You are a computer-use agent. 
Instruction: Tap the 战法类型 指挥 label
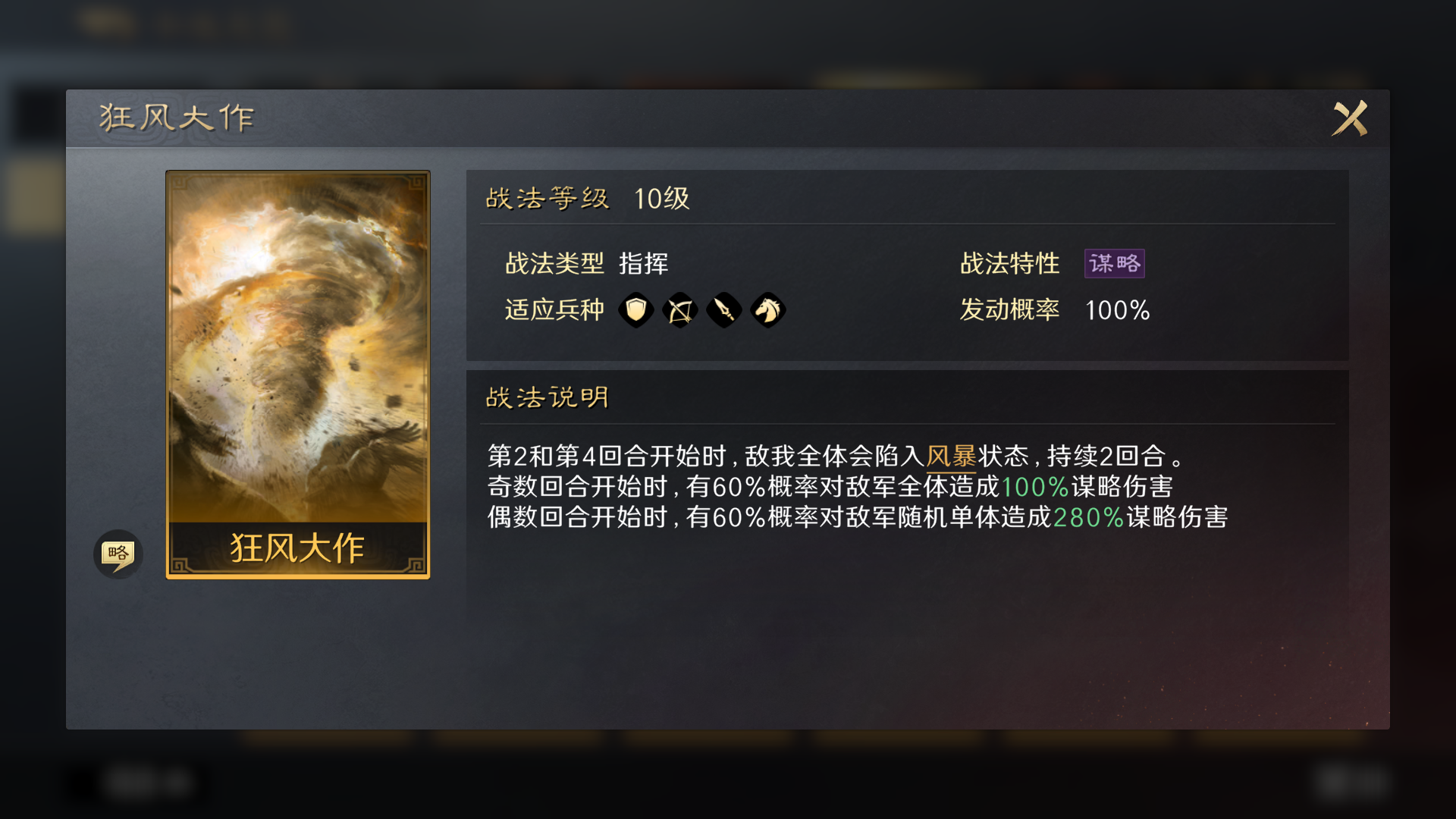coord(587,263)
